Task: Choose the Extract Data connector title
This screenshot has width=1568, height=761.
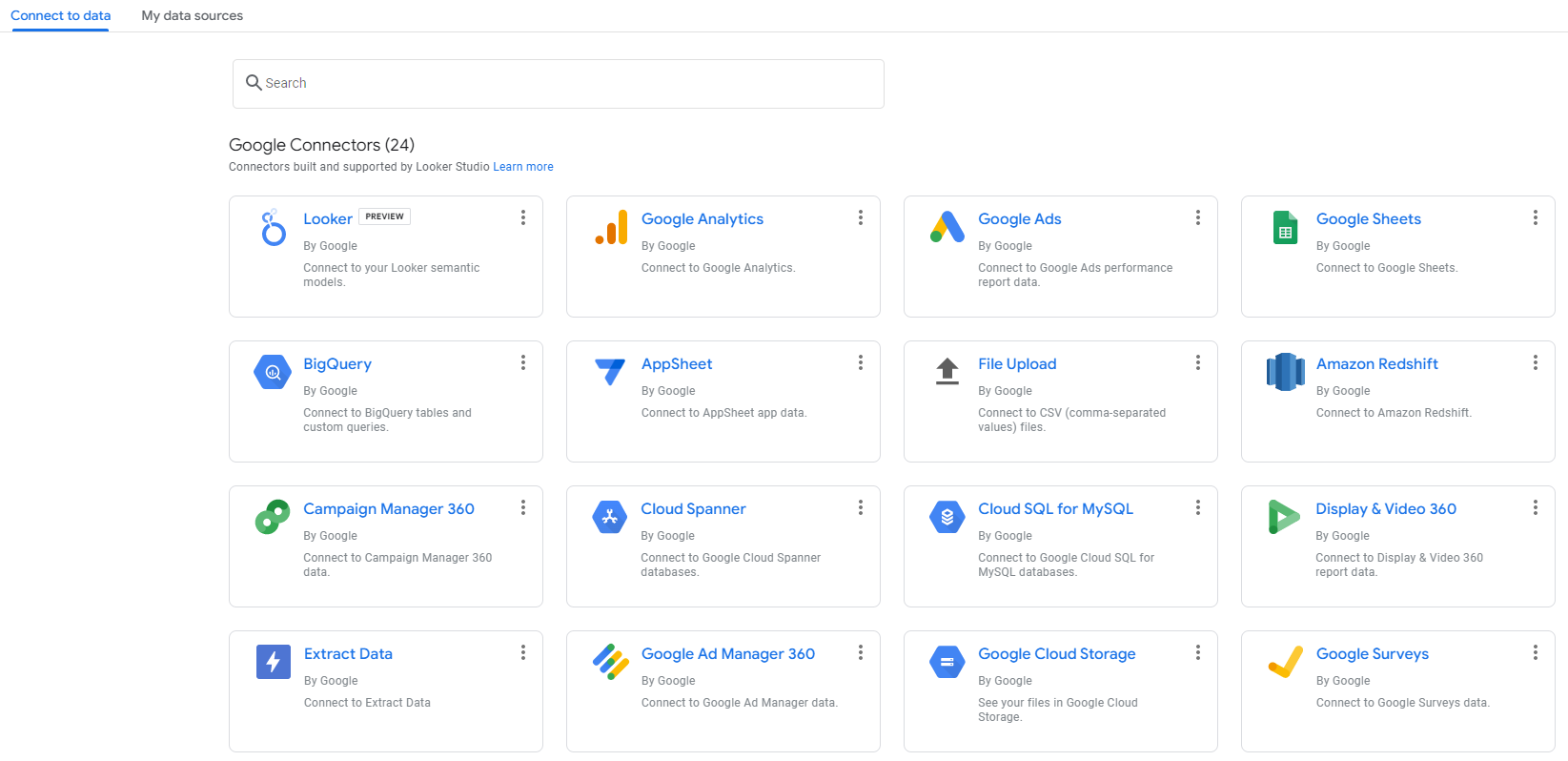Action: tap(348, 654)
